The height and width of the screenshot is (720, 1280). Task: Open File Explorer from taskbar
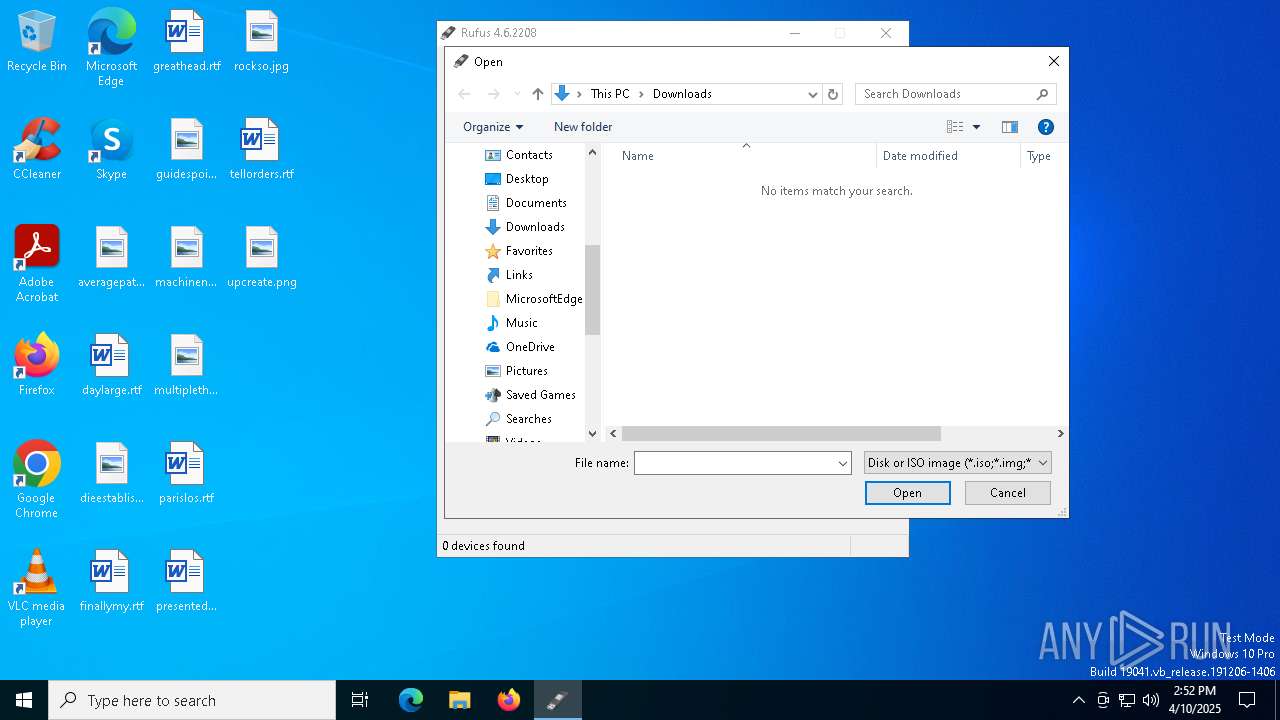pos(459,700)
